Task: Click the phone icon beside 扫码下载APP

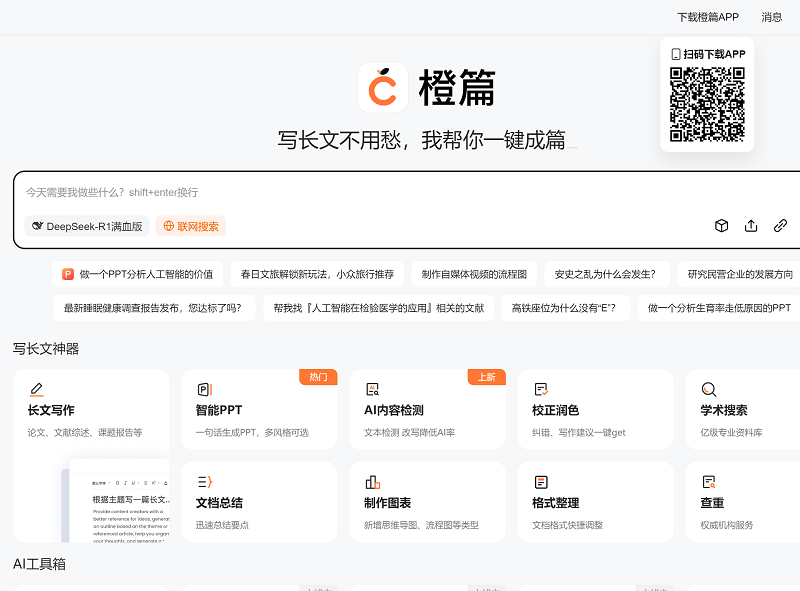Action: 676,54
